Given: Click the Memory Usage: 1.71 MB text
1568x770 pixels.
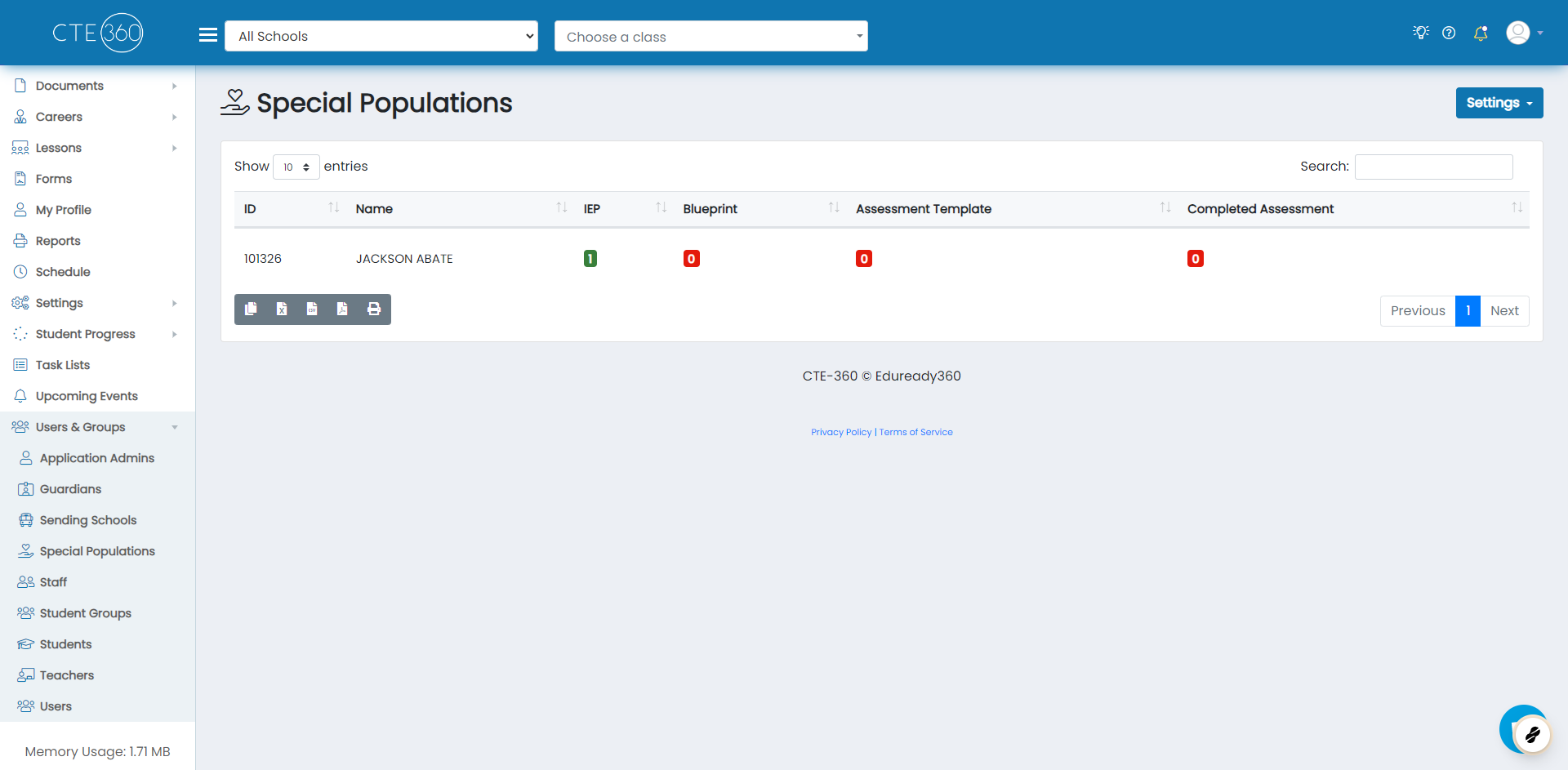Looking at the screenshot, I should click(97, 752).
